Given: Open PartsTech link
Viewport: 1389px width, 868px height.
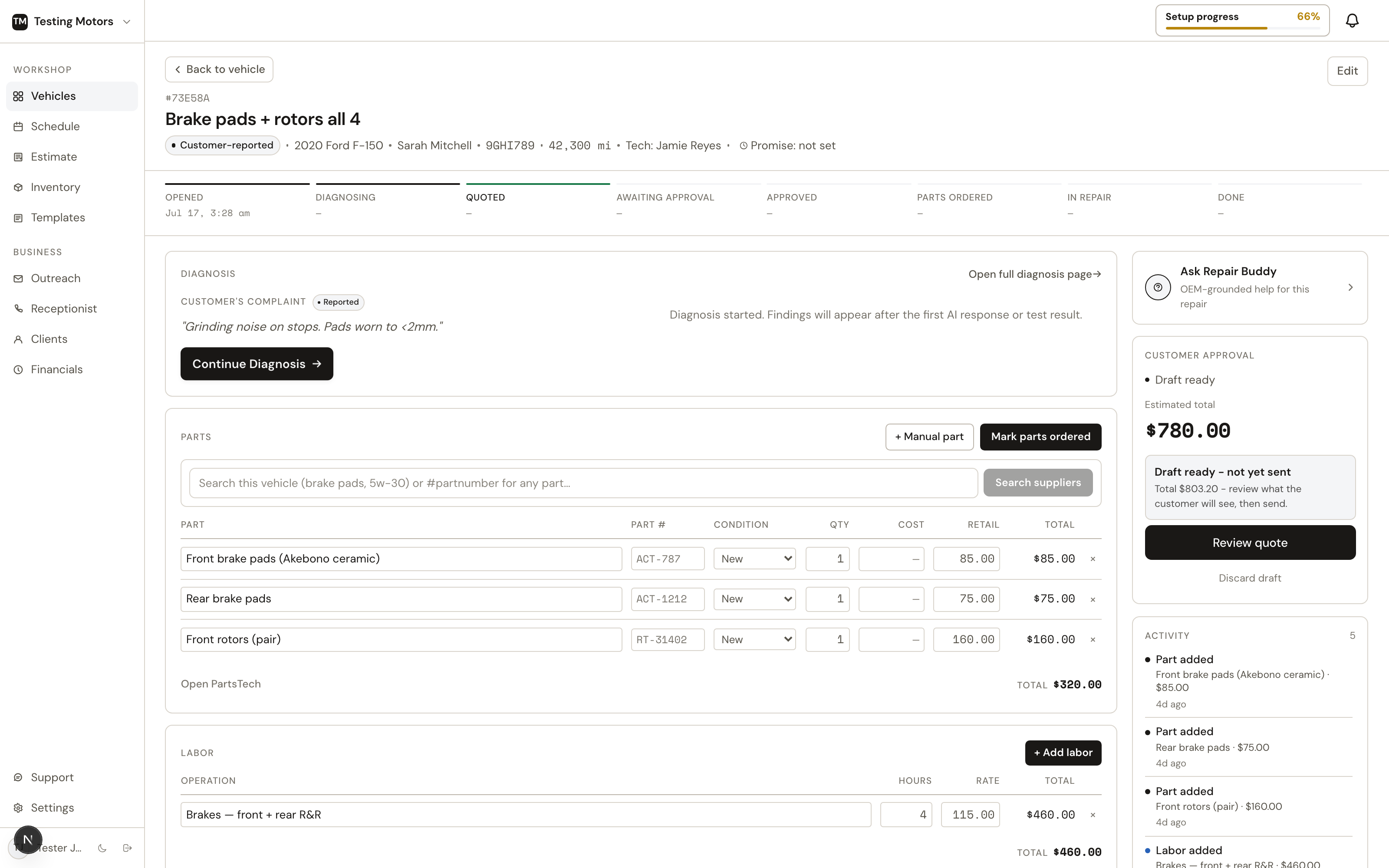Looking at the screenshot, I should pyautogui.click(x=221, y=684).
